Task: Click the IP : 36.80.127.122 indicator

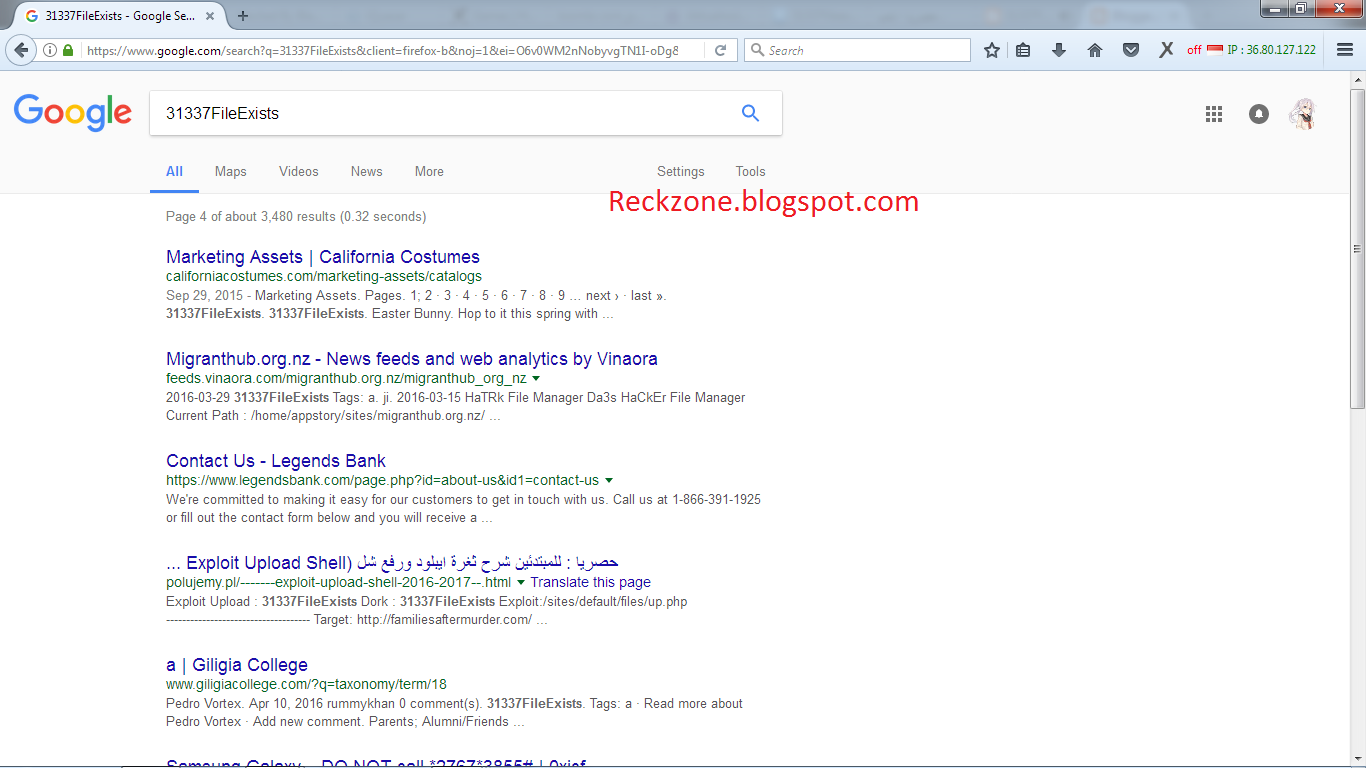Action: [x=1271, y=50]
